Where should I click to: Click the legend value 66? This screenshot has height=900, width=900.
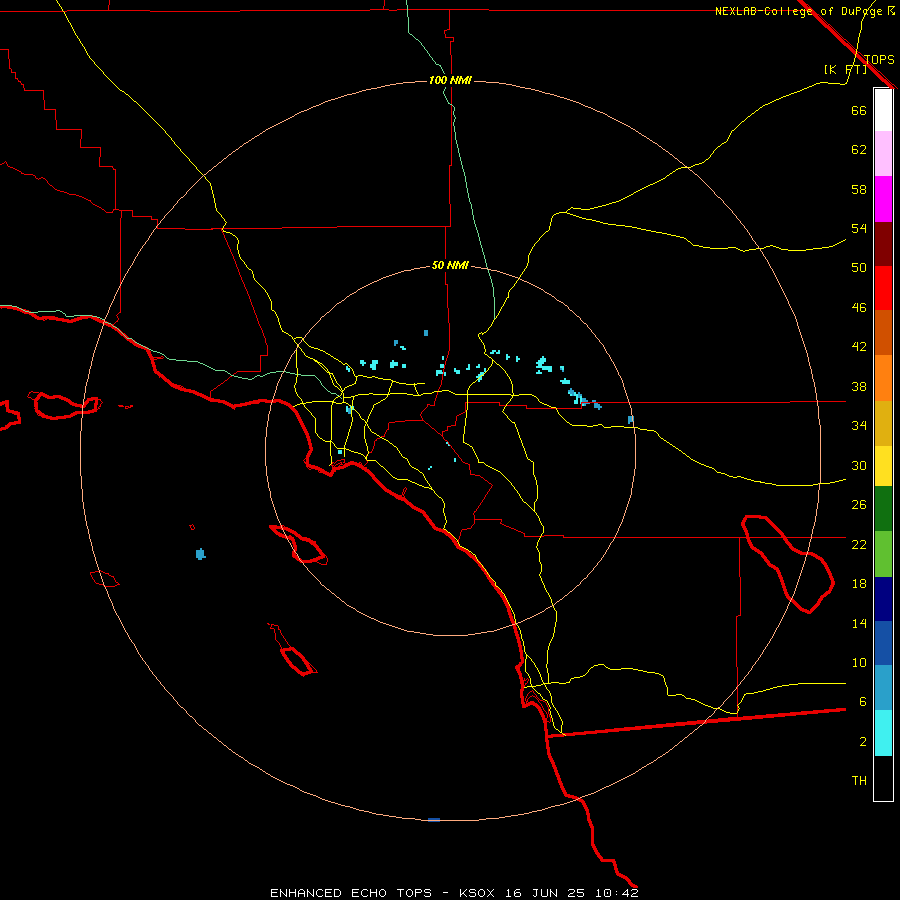859,110
